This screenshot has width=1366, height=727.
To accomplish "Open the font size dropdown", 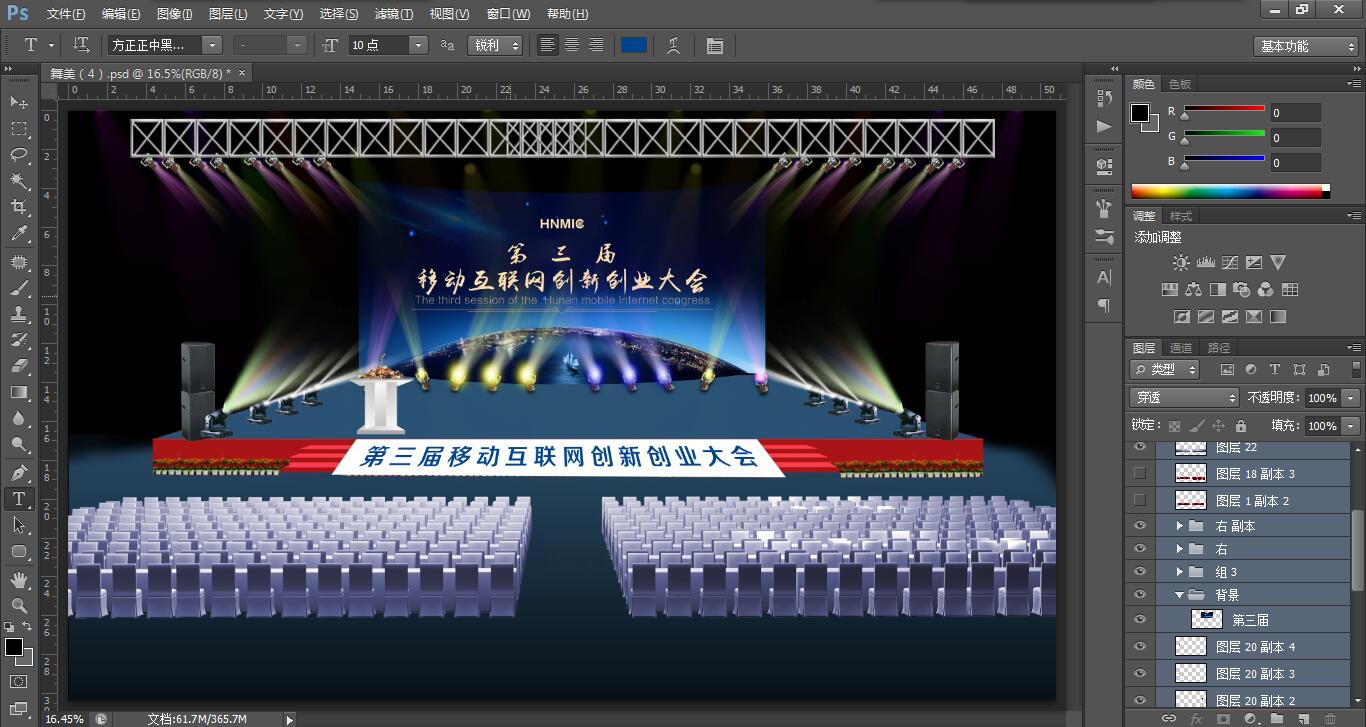I will (418, 45).
